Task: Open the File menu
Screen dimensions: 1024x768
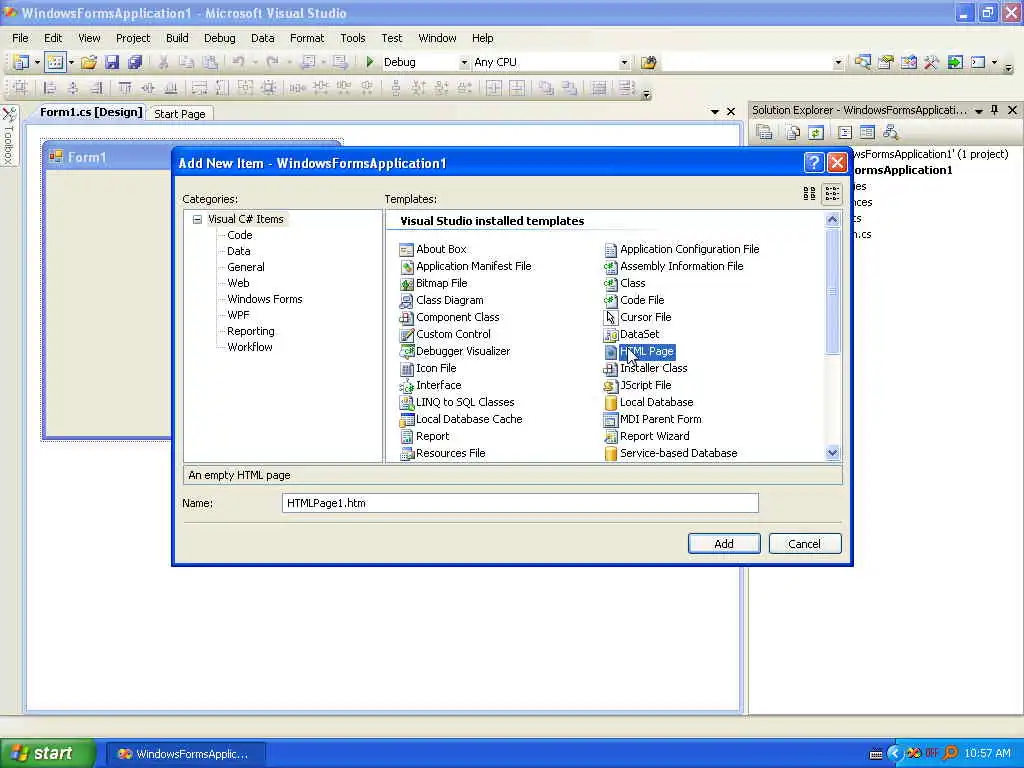Action: point(20,38)
